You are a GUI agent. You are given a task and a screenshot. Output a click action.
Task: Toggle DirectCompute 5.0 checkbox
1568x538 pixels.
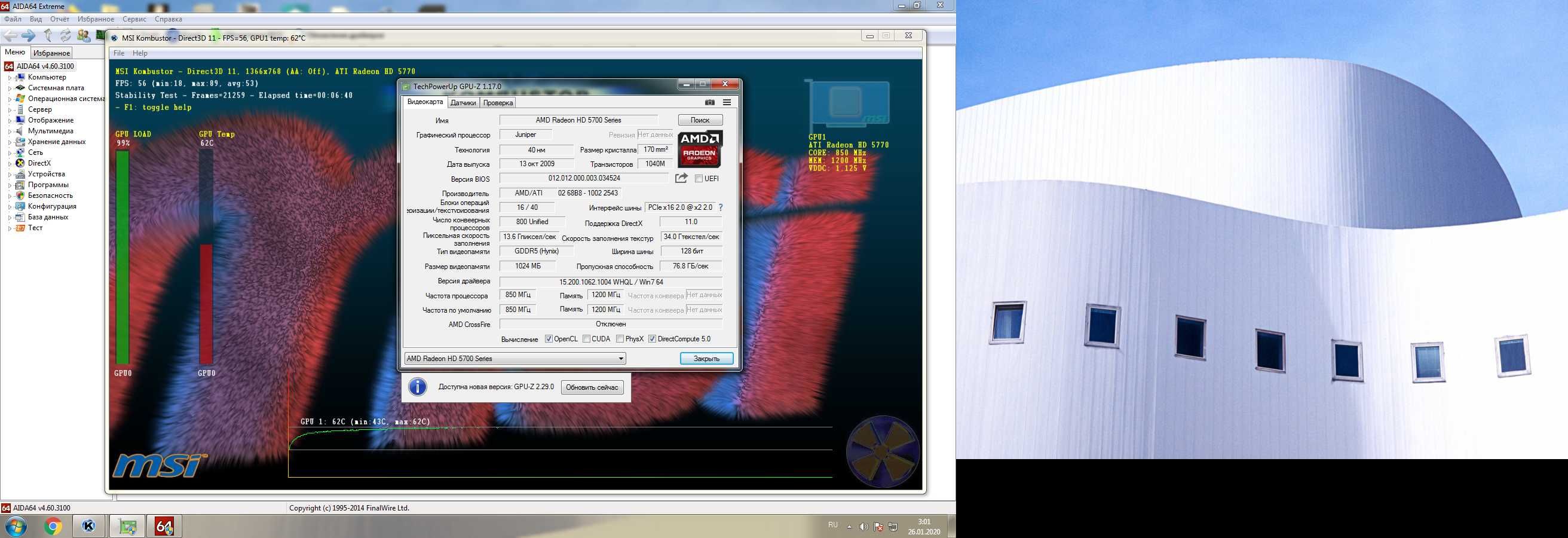coord(652,339)
